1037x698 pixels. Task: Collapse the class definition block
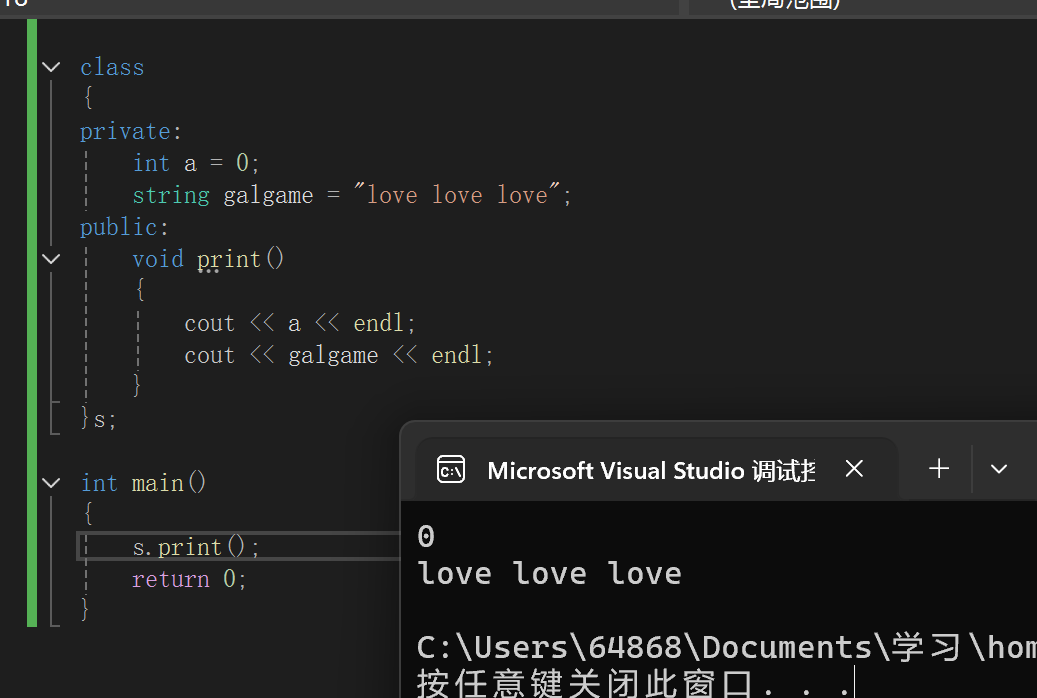[51, 67]
